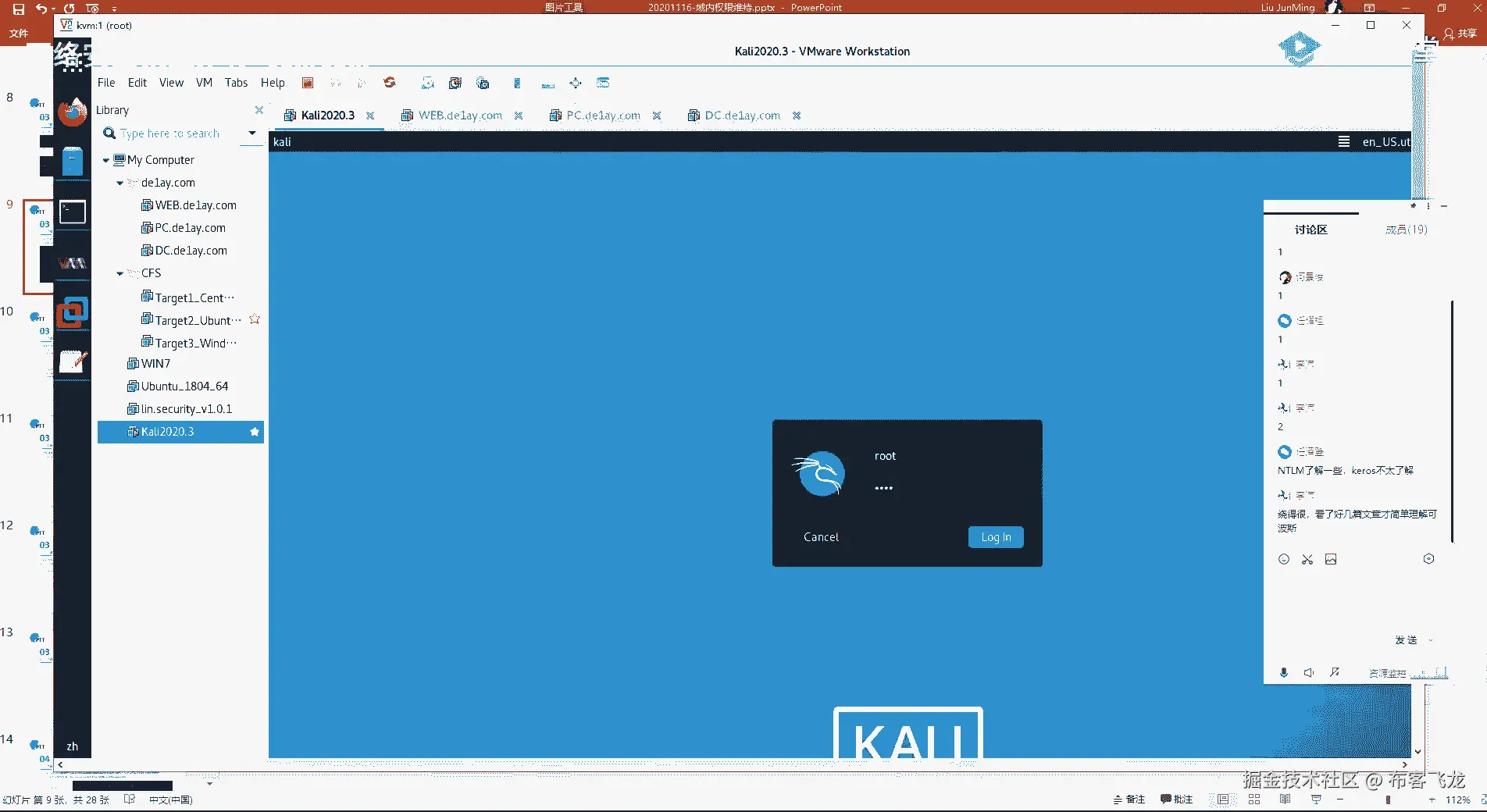This screenshot has height=812, width=1487.
Task: Take a snapshot with the VMware toolbar
Action: [427, 83]
